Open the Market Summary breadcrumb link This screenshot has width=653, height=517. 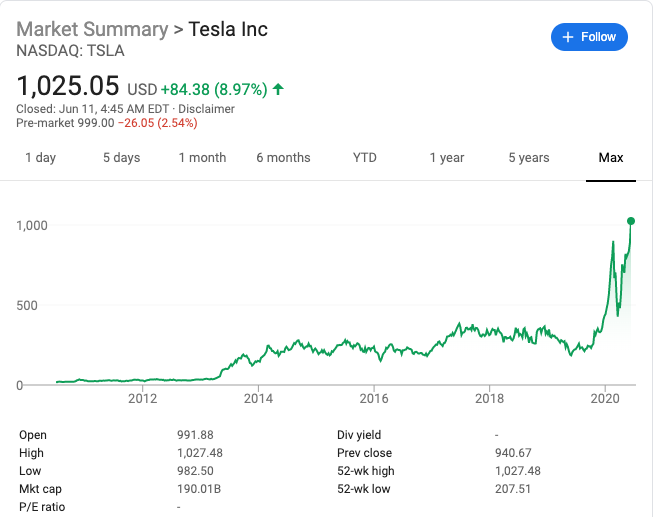(92, 28)
